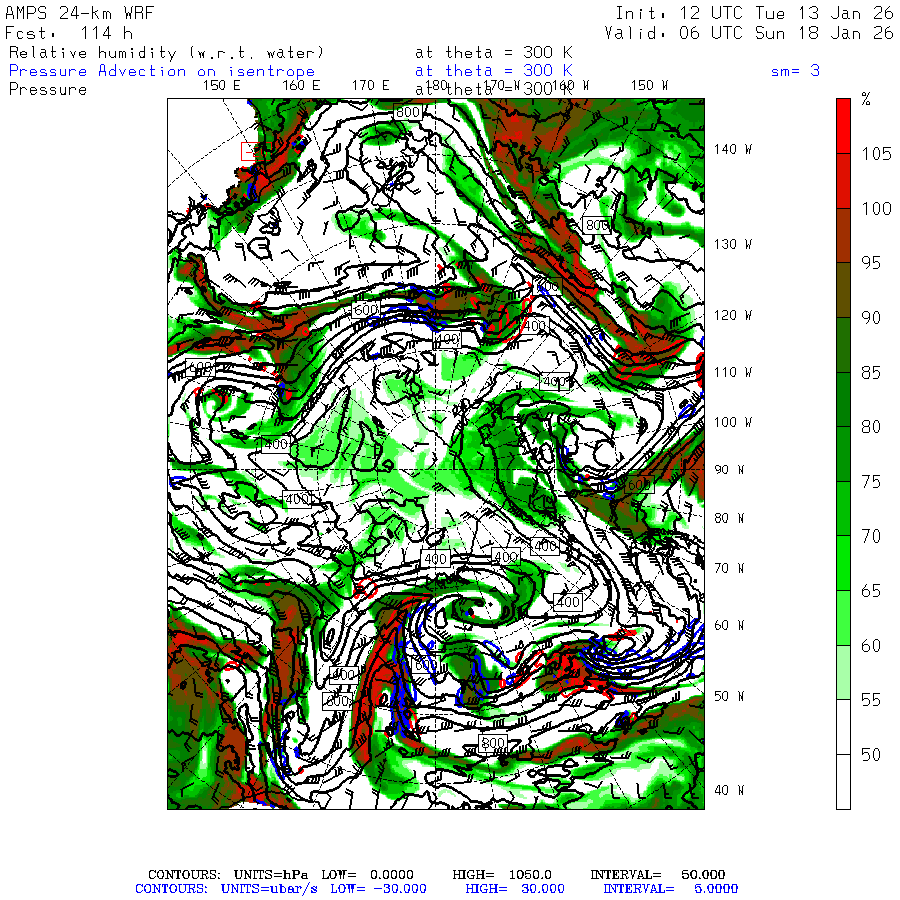Click the '70 W' longitude label
The image size is (900, 900).
pyautogui.click(x=729, y=569)
